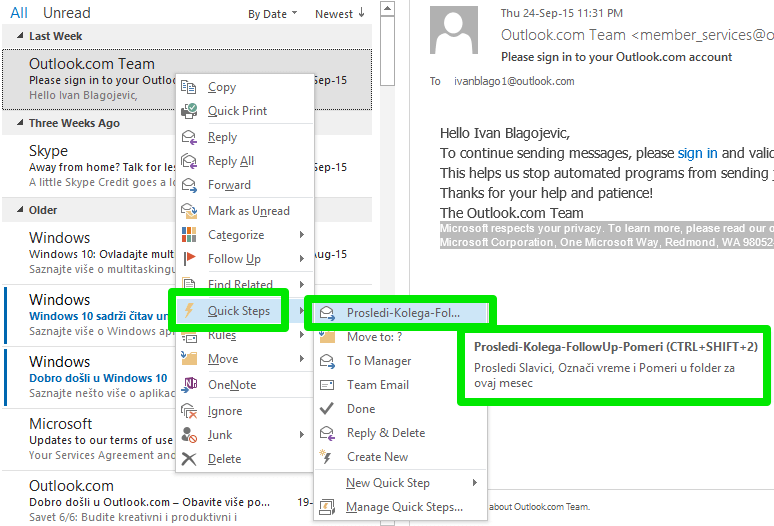The image size is (774, 526).
Task: Click the Forward envelope icon
Action: pyautogui.click(x=189, y=185)
